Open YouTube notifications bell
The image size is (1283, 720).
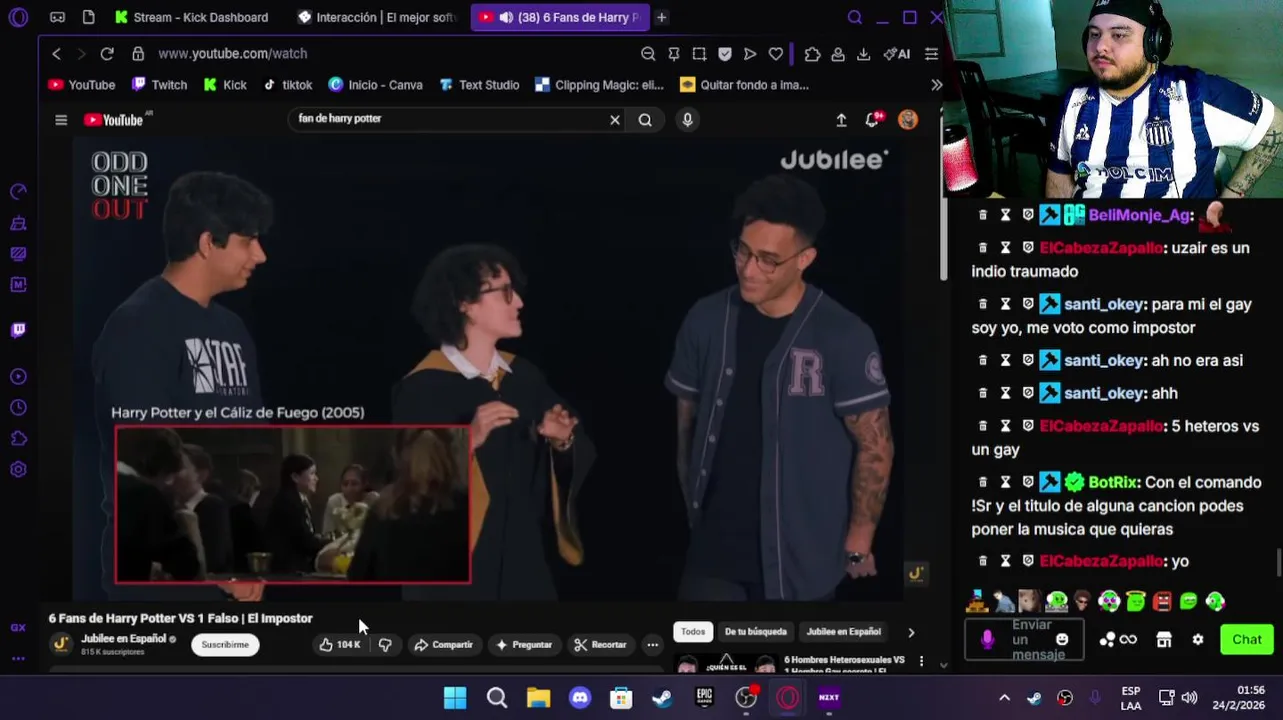(x=873, y=119)
